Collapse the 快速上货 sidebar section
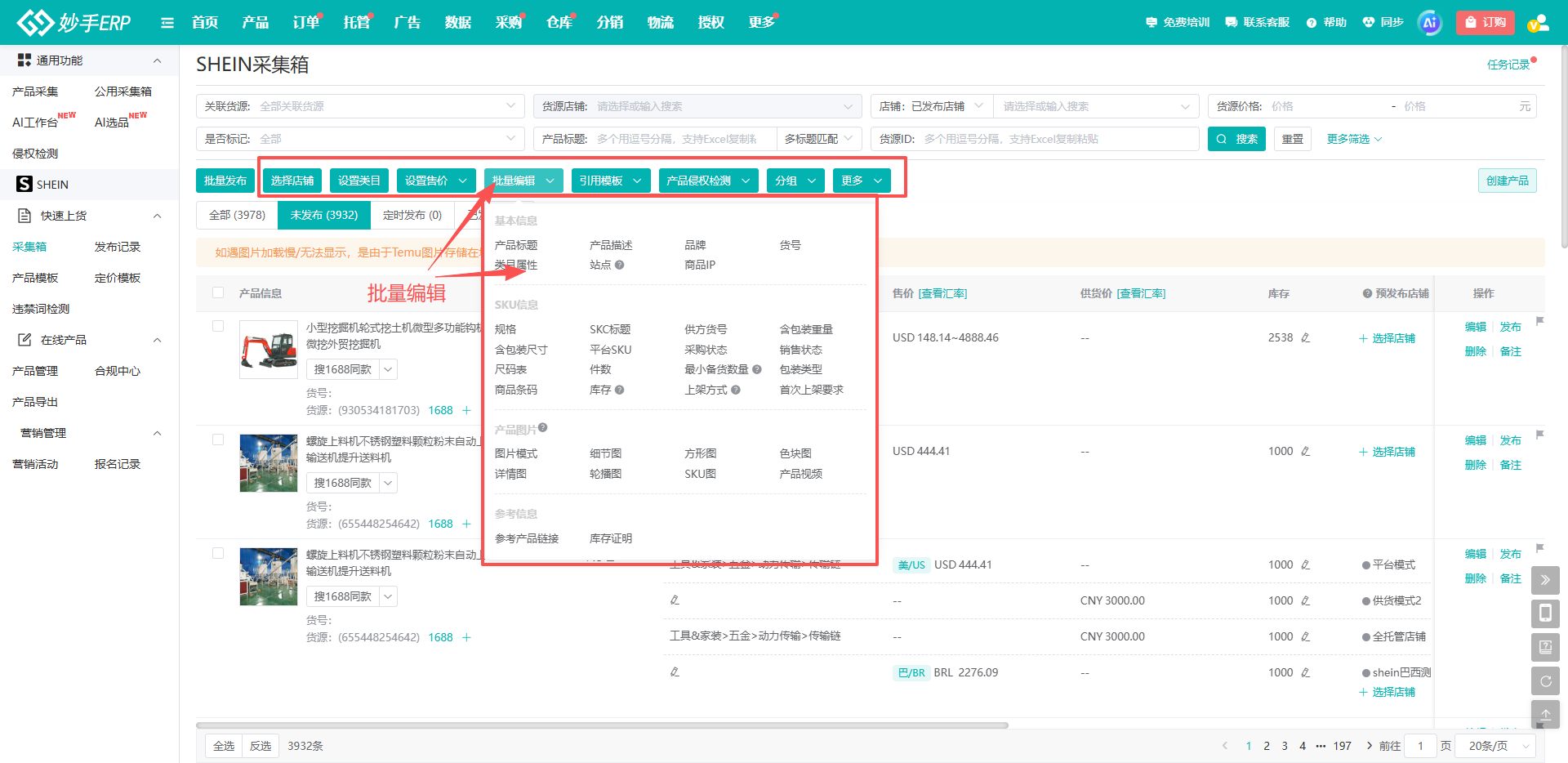 (x=158, y=216)
